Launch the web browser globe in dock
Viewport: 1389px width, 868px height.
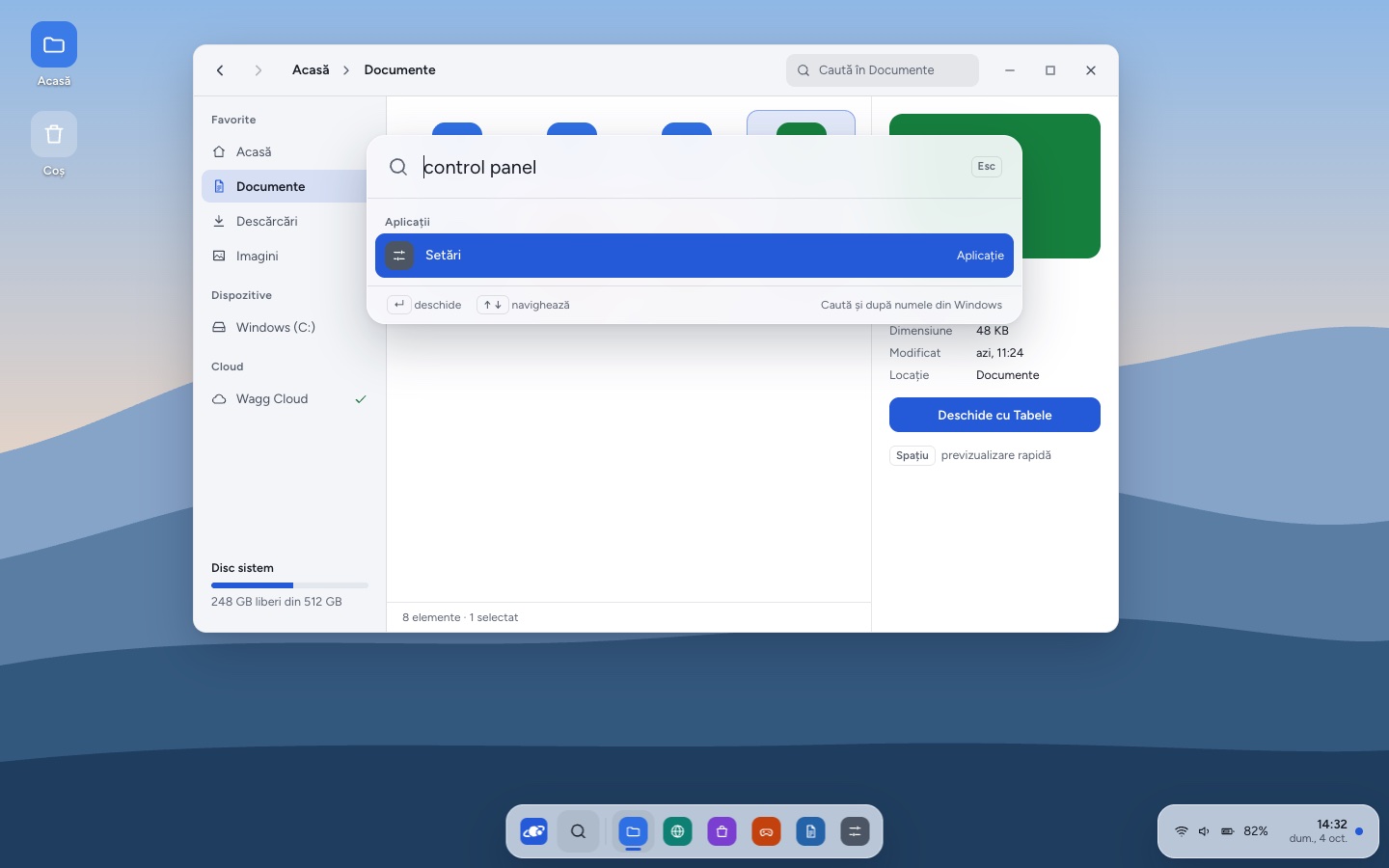(x=677, y=831)
